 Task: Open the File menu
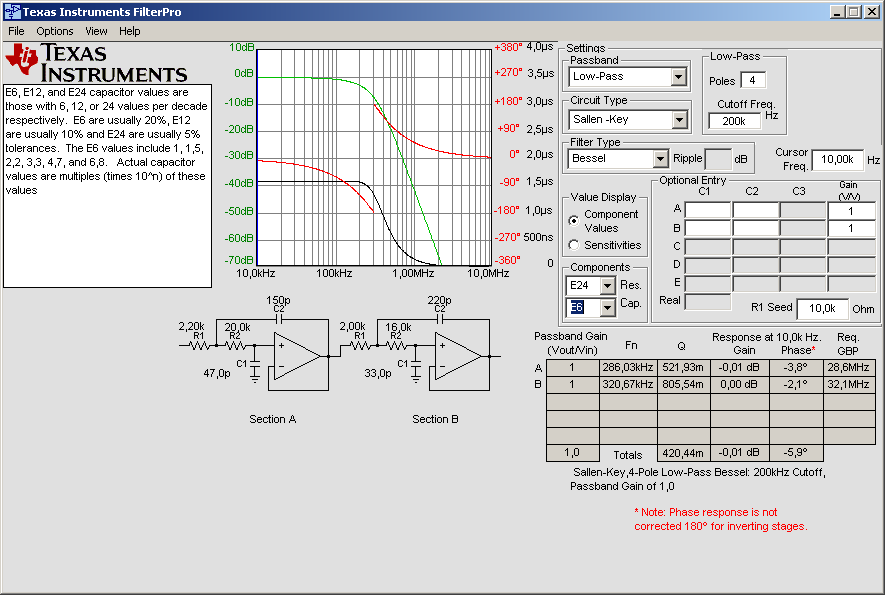click(x=16, y=31)
